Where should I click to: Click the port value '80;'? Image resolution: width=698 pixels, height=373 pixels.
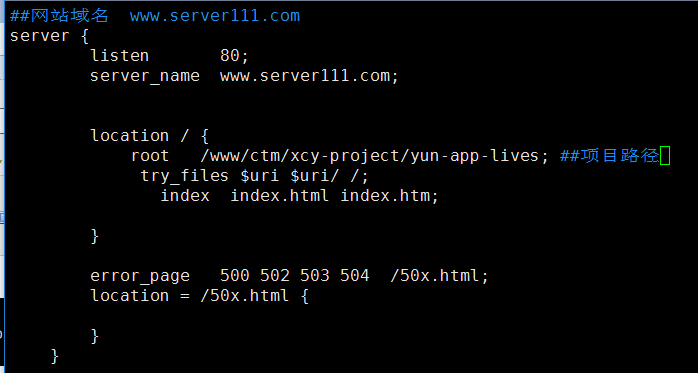234,56
